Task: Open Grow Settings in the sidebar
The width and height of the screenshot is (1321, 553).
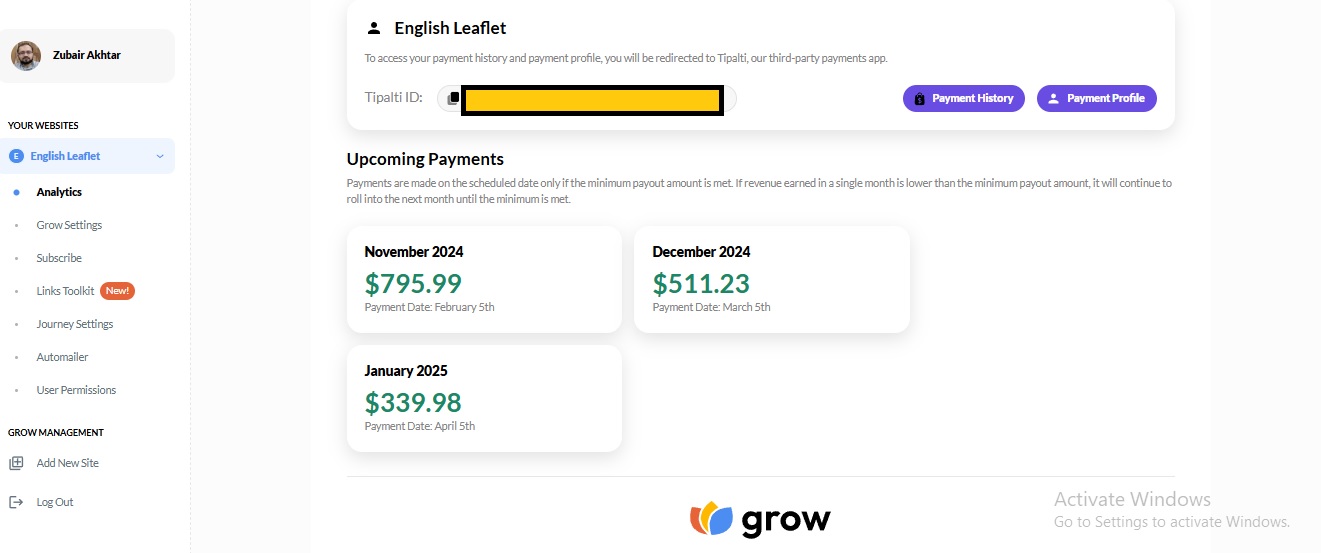Action: pos(69,225)
